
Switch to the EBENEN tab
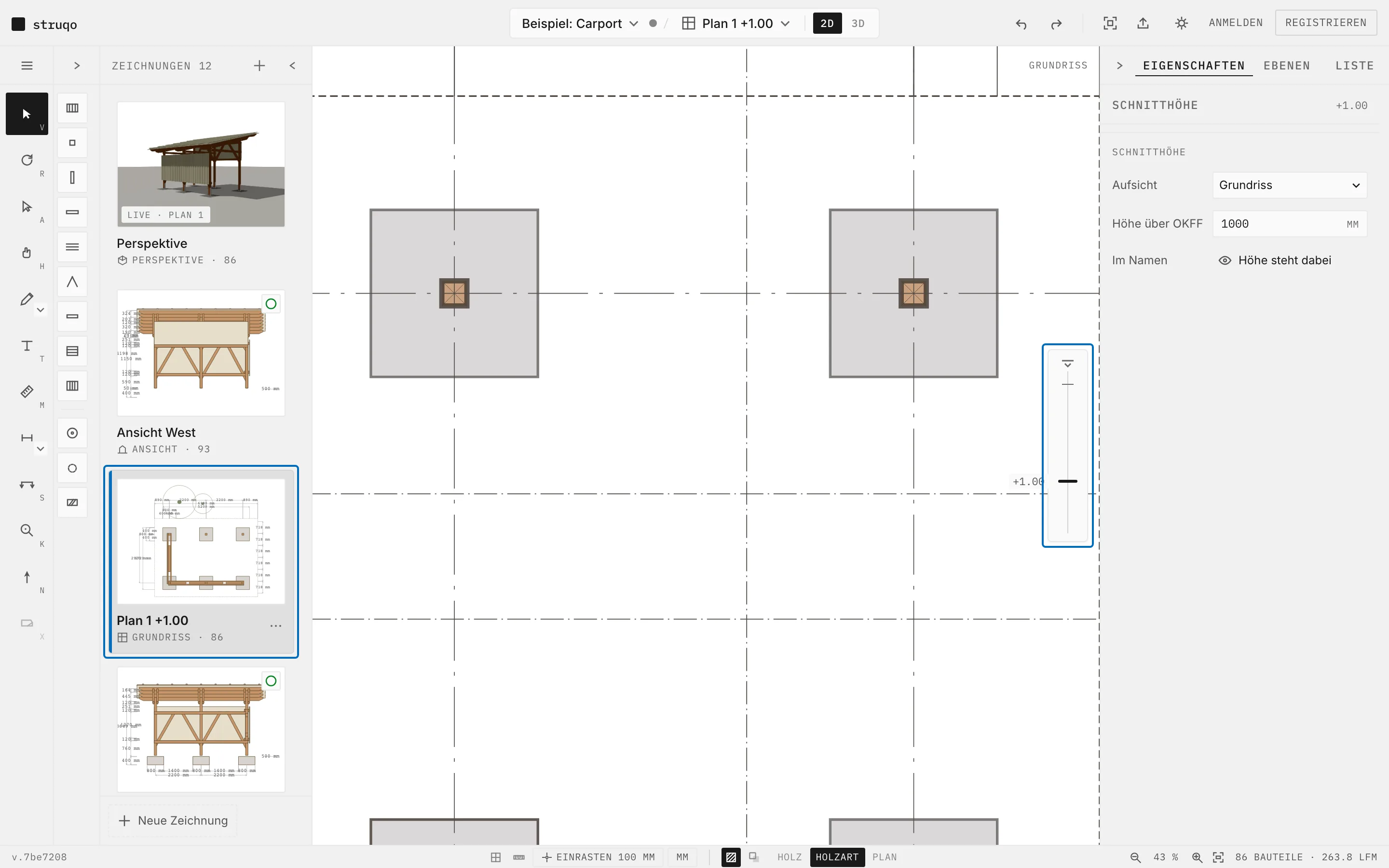point(1286,66)
